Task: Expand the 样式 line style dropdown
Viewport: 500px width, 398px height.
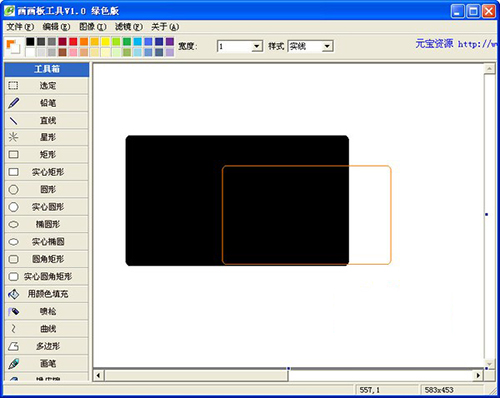Action: [327, 46]
